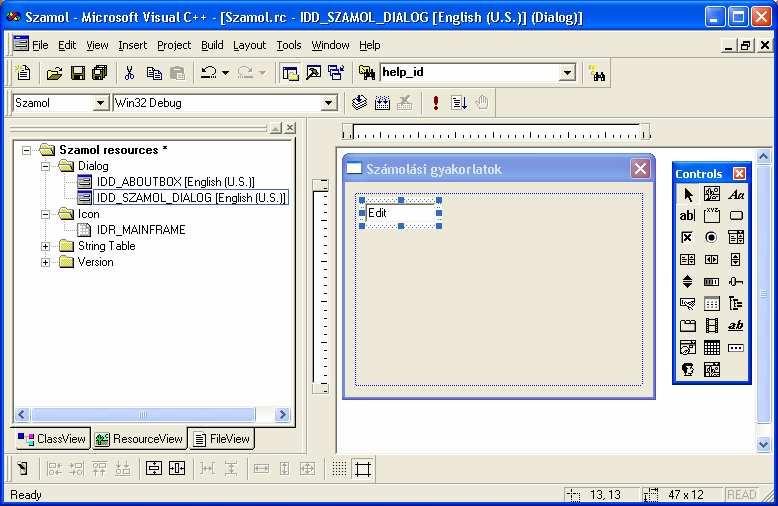Click the Window List toolbar icon
The image size is (778, 506).
pyautogui.click(x=336, y=73)
